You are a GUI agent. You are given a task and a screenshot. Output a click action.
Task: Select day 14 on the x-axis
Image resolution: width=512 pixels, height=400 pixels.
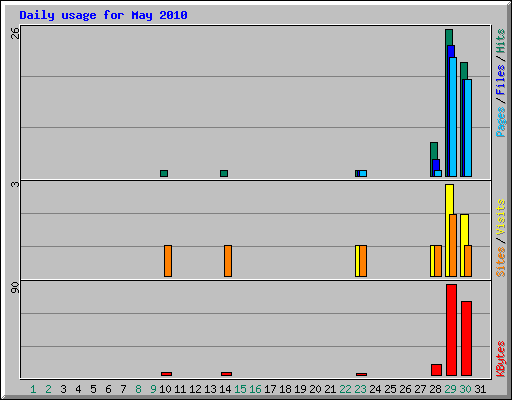[x=225, y=389]
